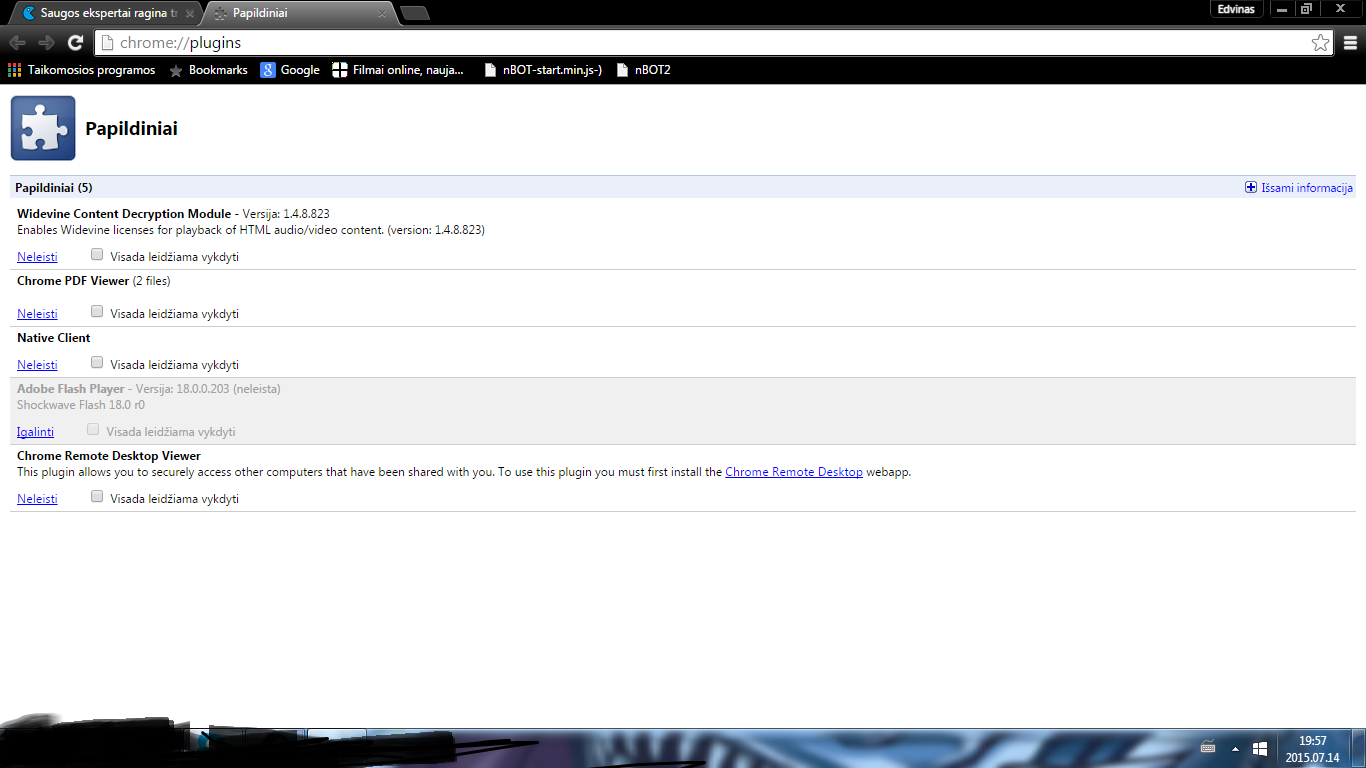Toggle always allowed checkbox for Adobe Flash Player
This screenshot has height=768, width=1366.
(93, 430)
